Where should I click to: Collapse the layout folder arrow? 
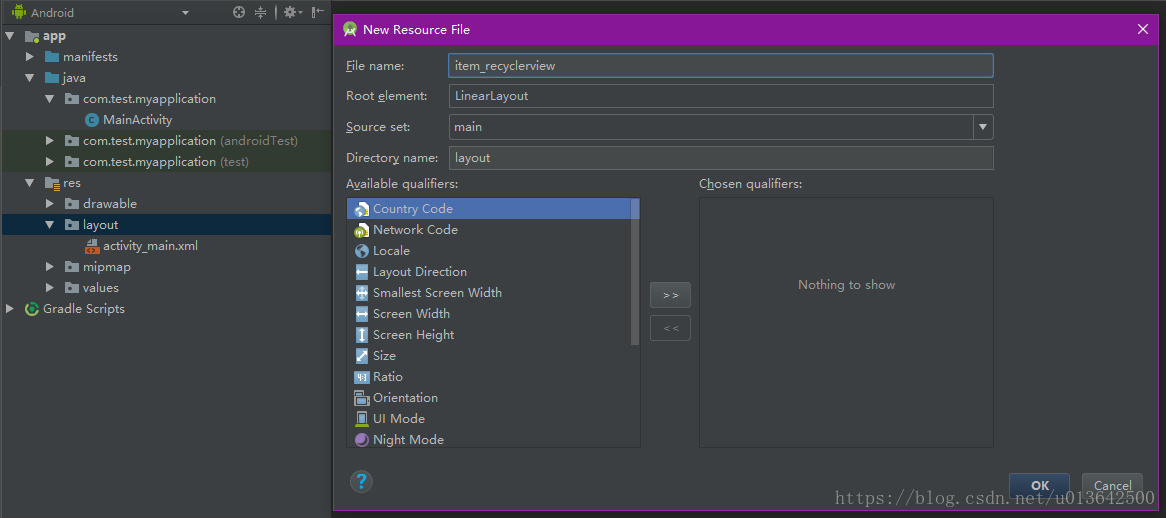coord(49,224)
